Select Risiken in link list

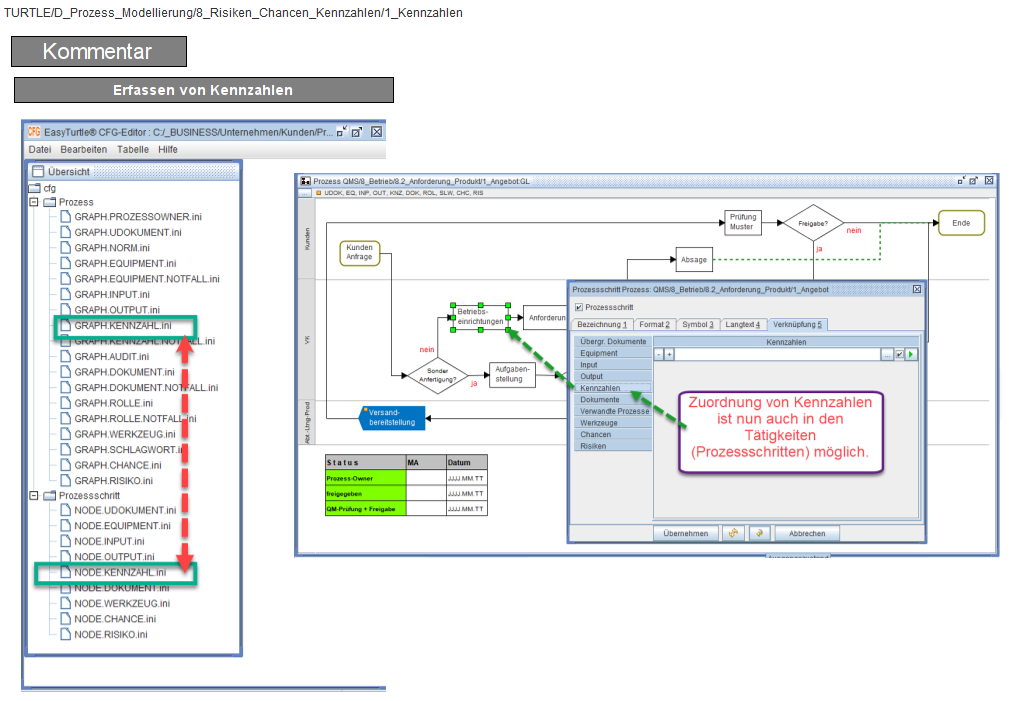coord(613,446)
